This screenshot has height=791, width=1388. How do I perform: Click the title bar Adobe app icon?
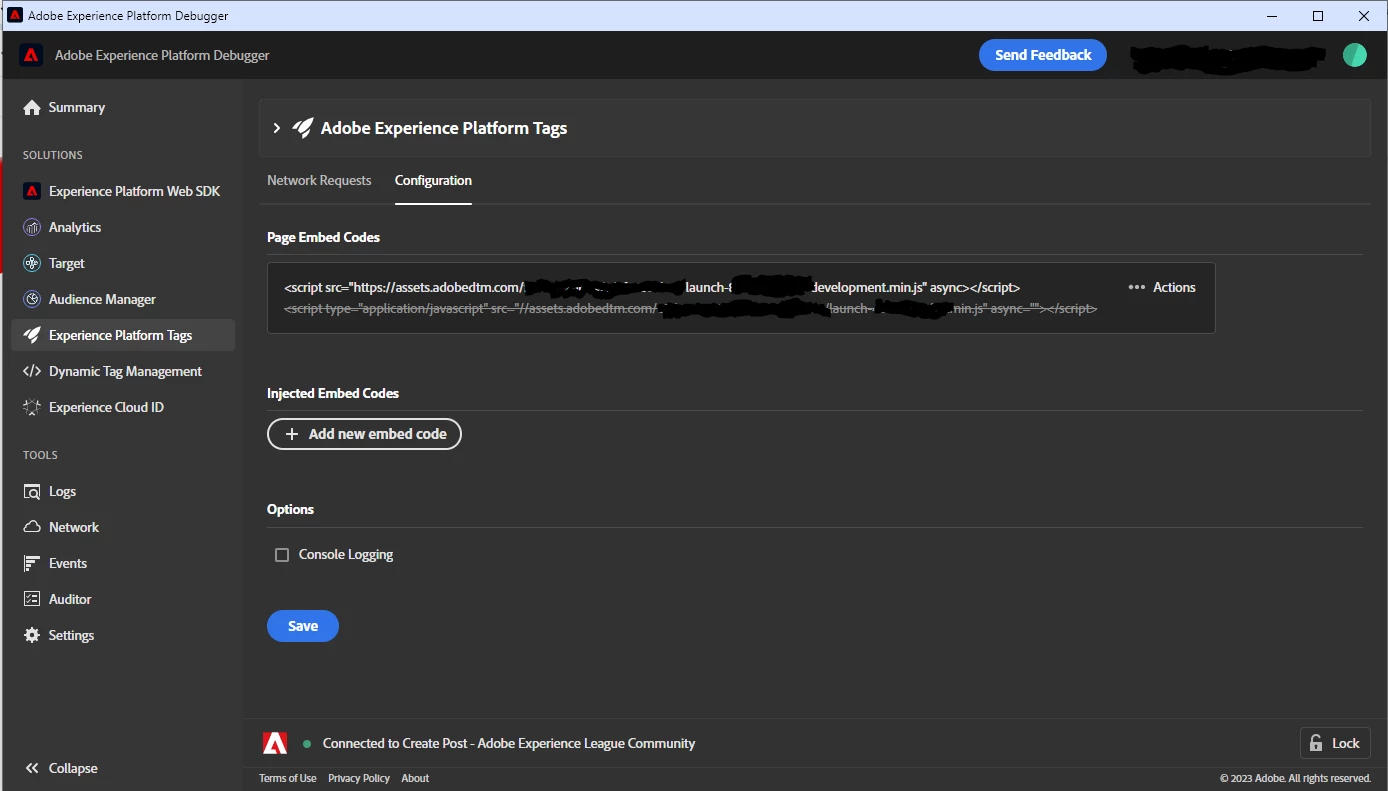point(15,15)
